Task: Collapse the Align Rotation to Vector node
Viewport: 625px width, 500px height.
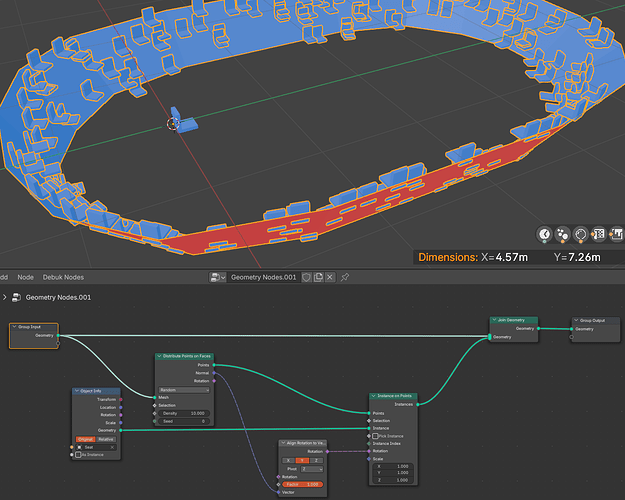Action: [283, 443]
